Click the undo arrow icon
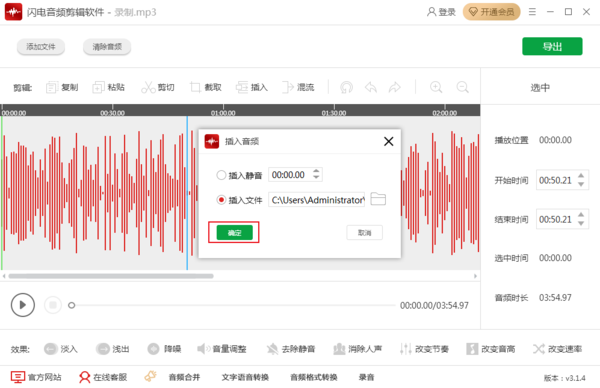The height and width of the screenshot is (388, 600). (370, 87)
